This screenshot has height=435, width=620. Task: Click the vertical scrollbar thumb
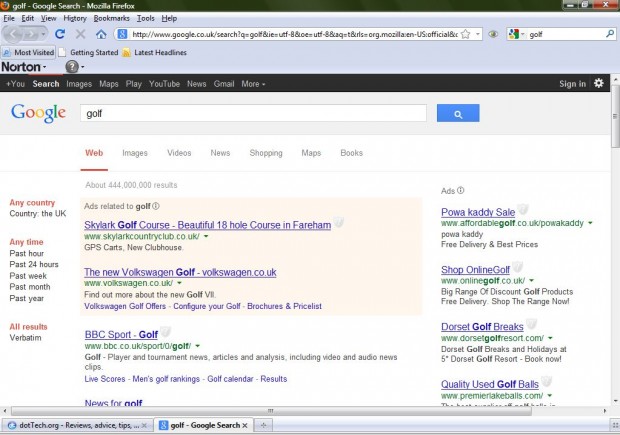tap(615, 115)
